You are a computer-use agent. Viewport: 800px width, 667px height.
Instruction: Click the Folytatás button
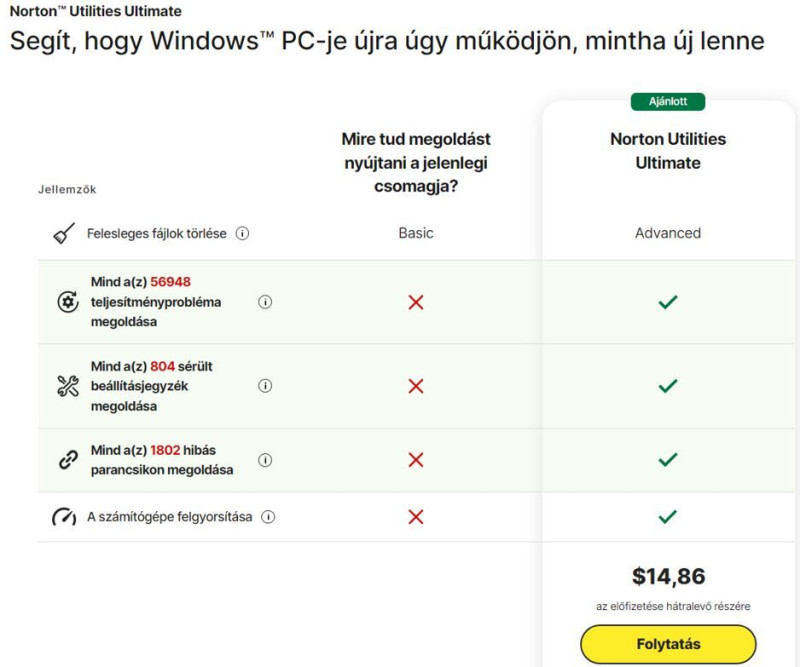[668, 644]
